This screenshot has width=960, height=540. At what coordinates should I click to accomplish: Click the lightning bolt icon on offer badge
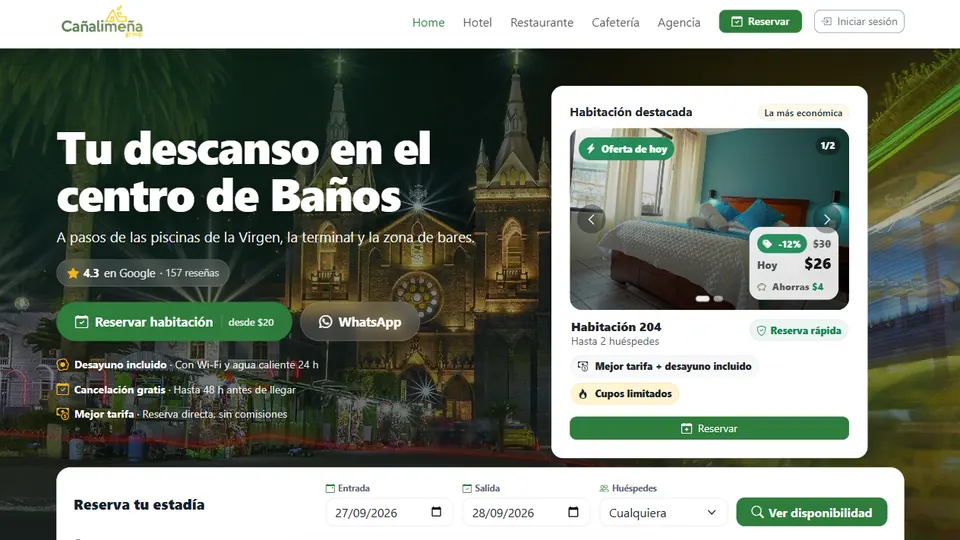click(591, 149)
